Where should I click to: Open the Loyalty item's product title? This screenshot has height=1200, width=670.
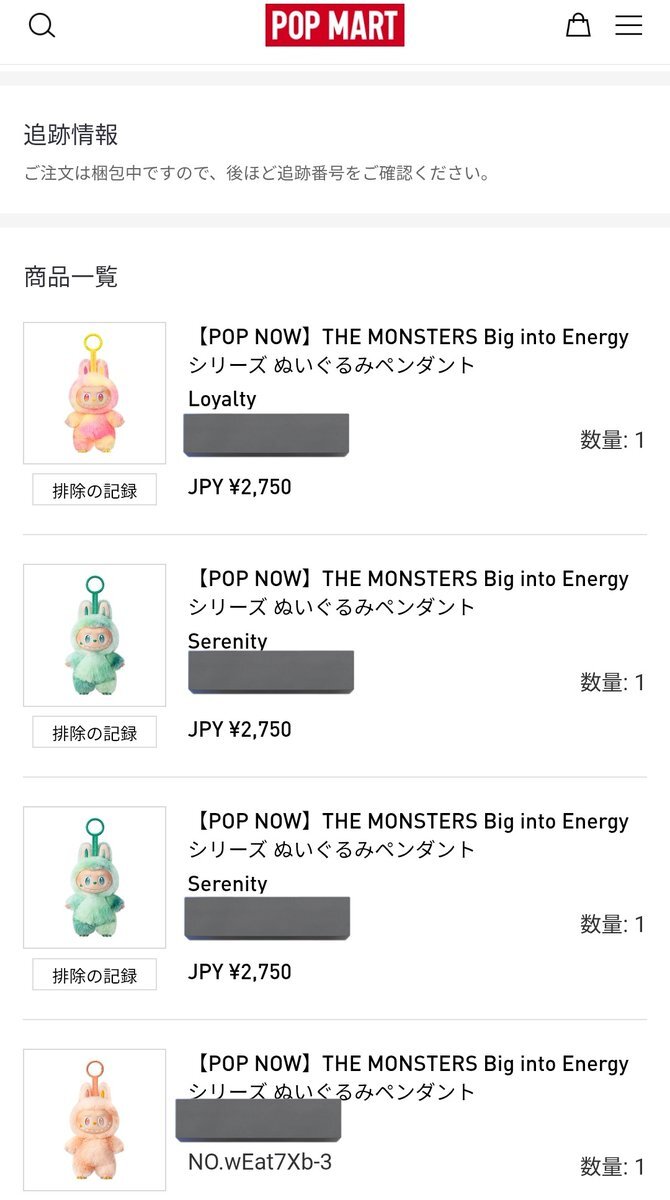click(x=408, y=351)
